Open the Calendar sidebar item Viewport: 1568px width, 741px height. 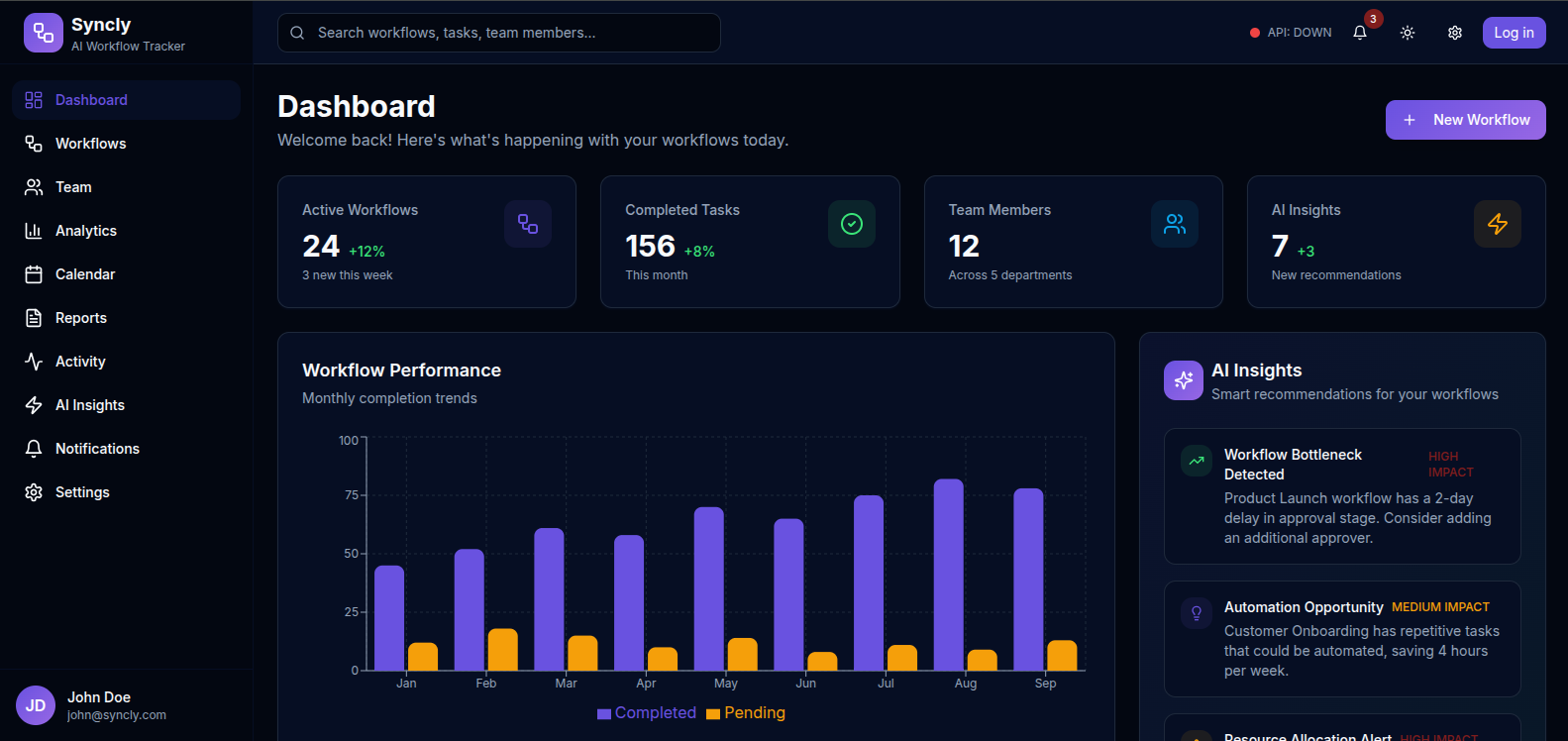point(85,274)
